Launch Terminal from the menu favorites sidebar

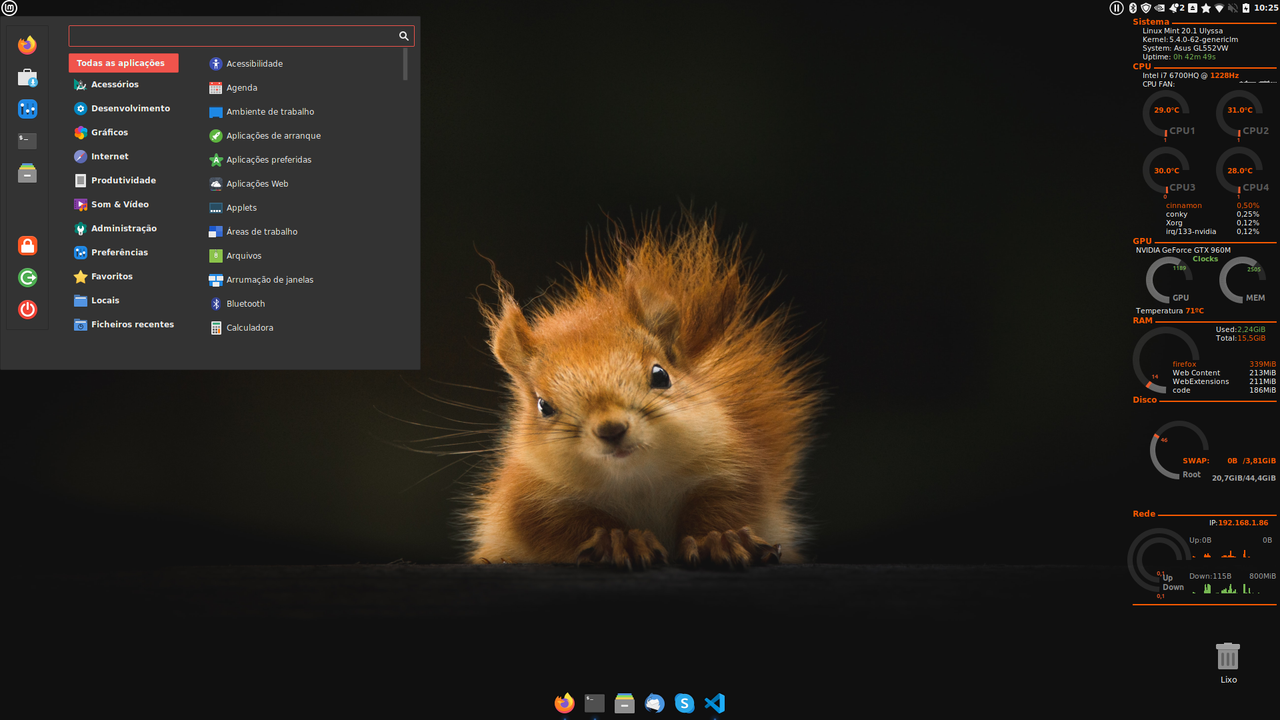pos(27,141)
